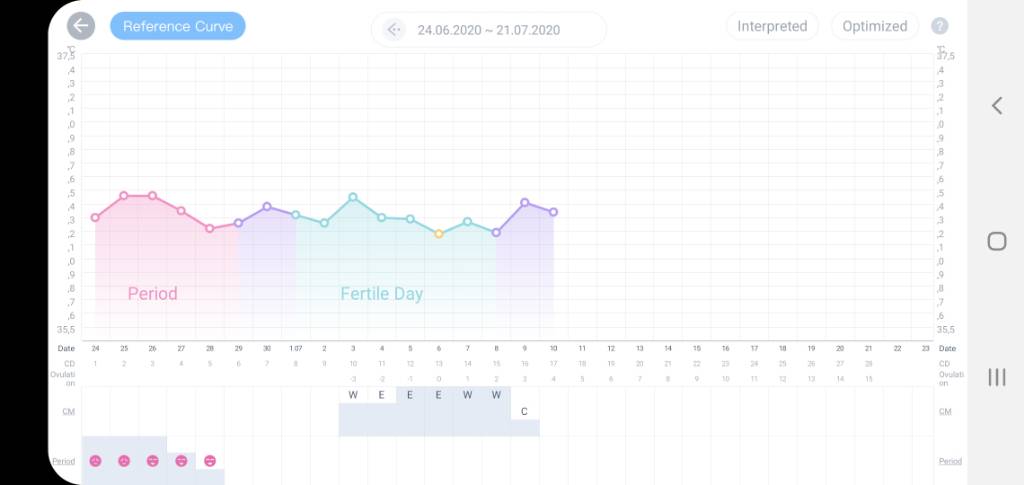Toggle the Reference Curve button
Image resolution: width=1024 pixels, height=485 pixels.
point(177,27)
